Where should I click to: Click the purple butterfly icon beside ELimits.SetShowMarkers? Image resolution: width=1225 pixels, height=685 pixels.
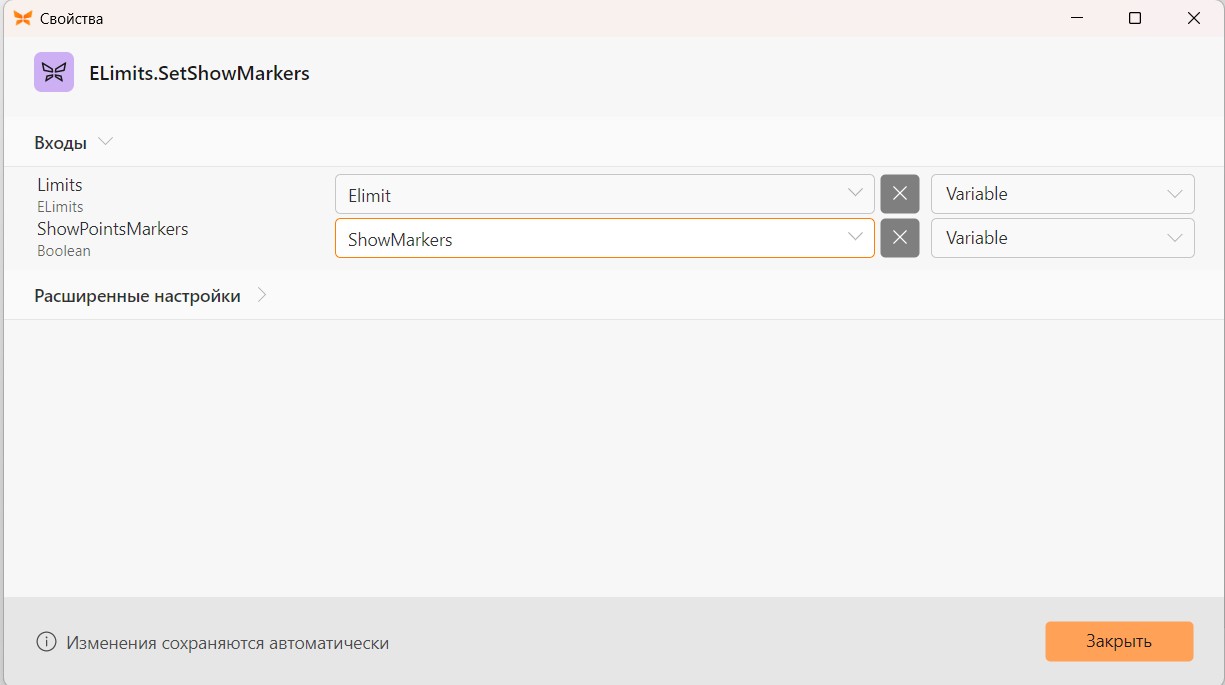54,72
